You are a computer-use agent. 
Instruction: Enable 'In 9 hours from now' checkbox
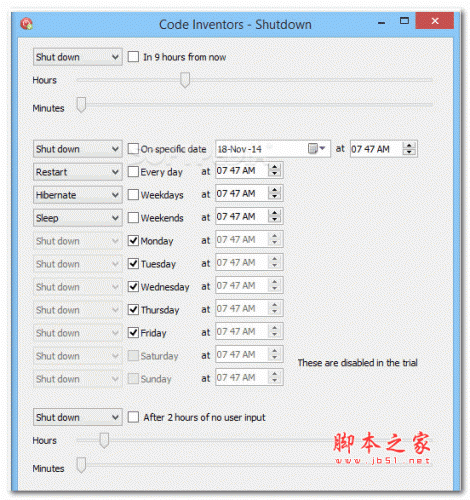point(133,57)
